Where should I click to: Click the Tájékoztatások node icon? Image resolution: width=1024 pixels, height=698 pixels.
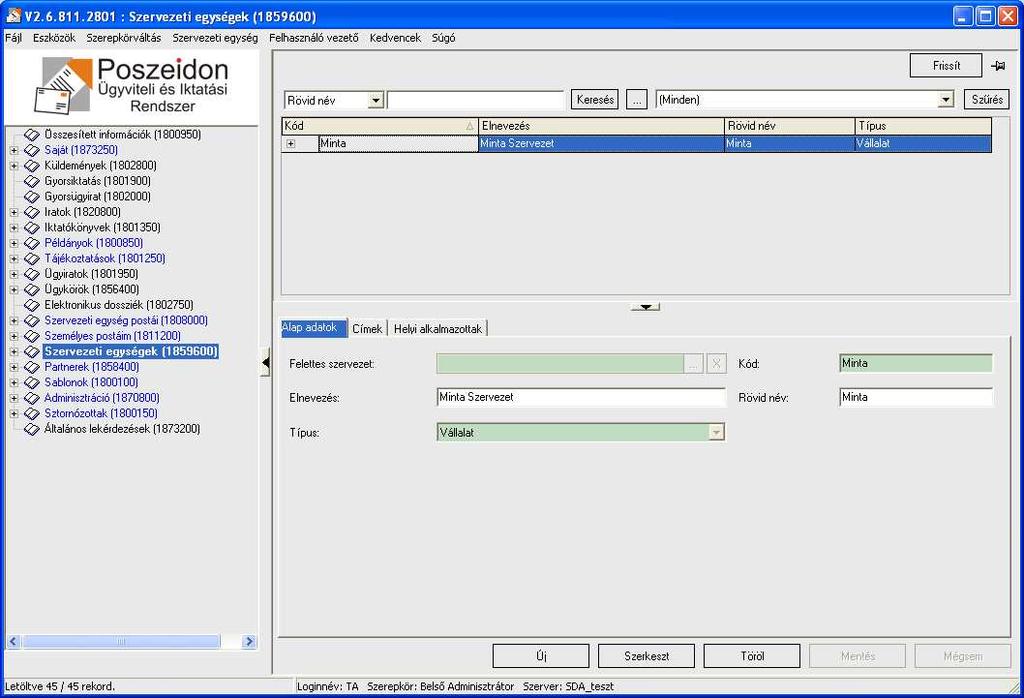click(x=31, y=259)
